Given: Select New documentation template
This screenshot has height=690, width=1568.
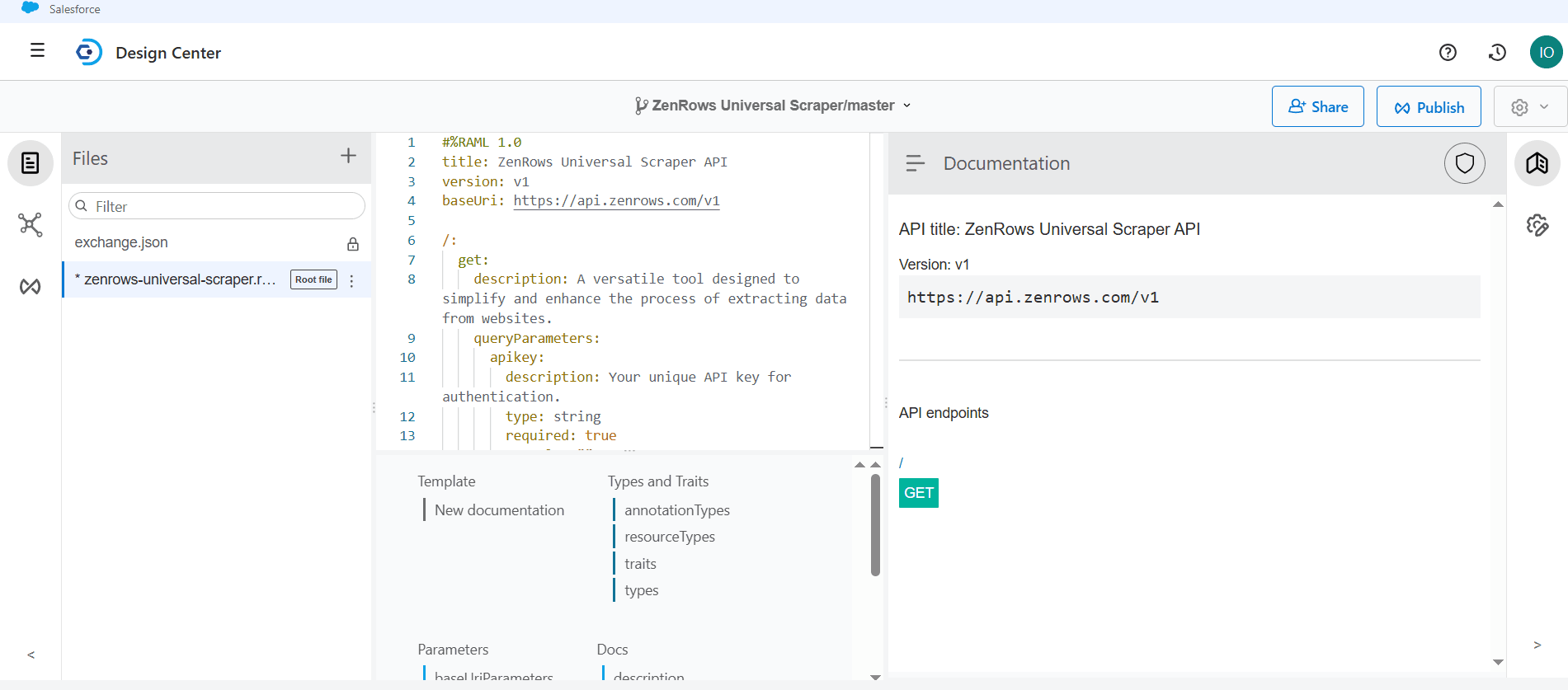Looking at the screenshot, I should click(x=499, y=510).
